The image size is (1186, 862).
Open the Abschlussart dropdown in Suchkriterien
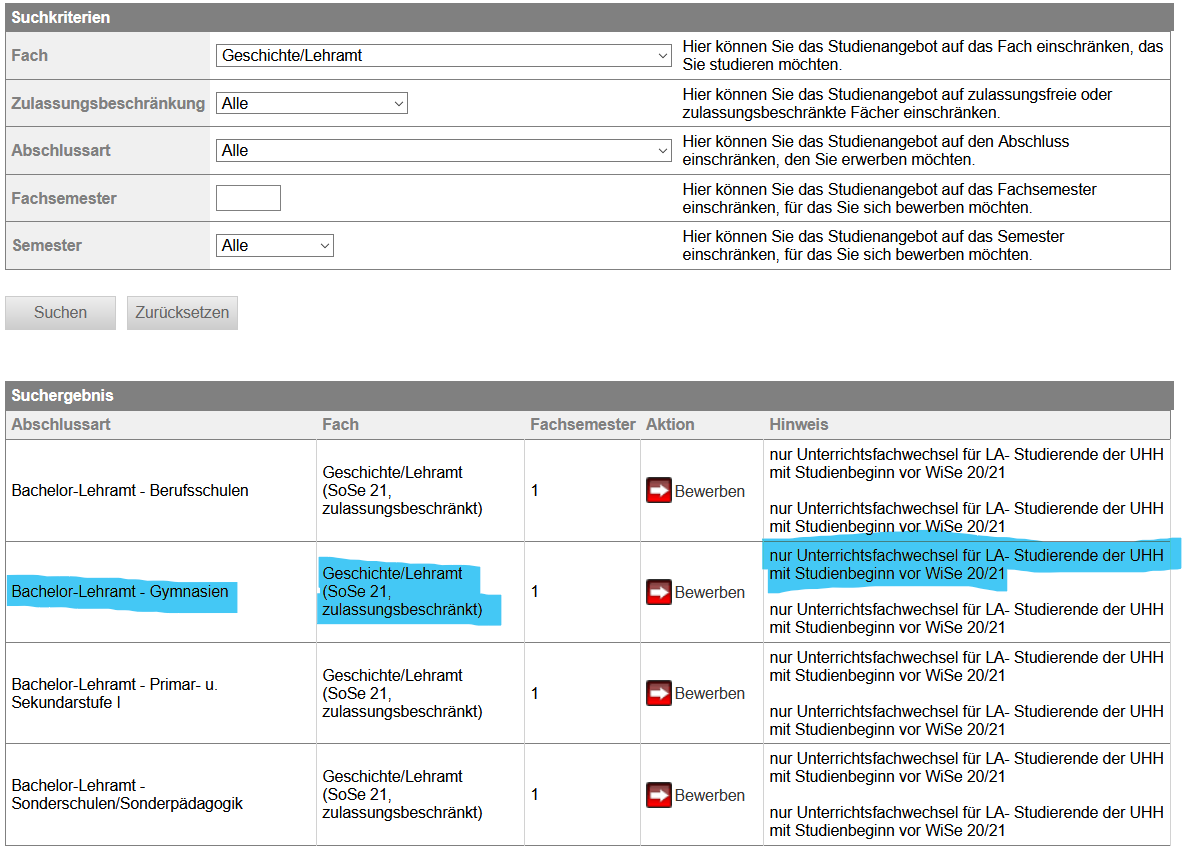(443, 150)
